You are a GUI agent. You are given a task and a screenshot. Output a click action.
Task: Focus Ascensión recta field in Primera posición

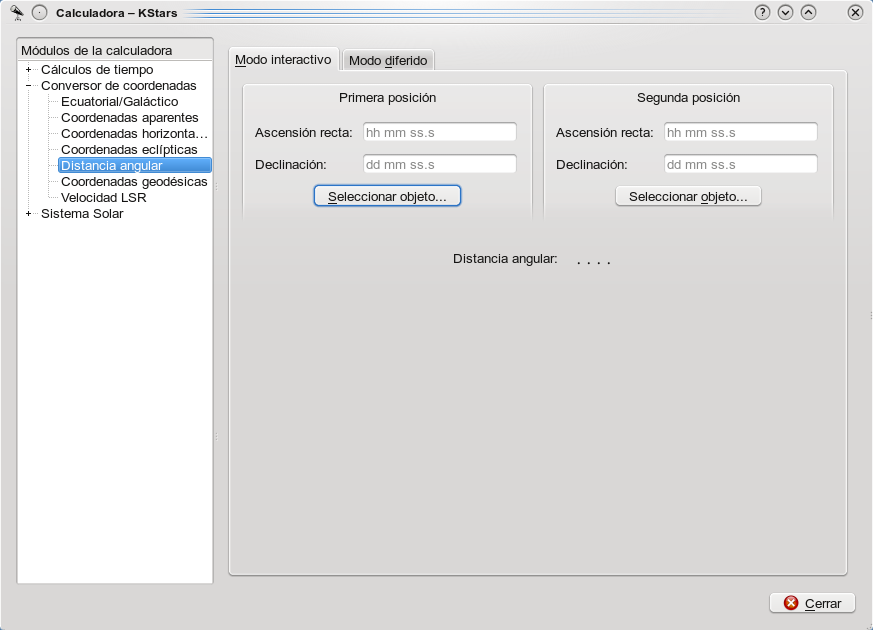pyautogui.click(x=440, y=132)
